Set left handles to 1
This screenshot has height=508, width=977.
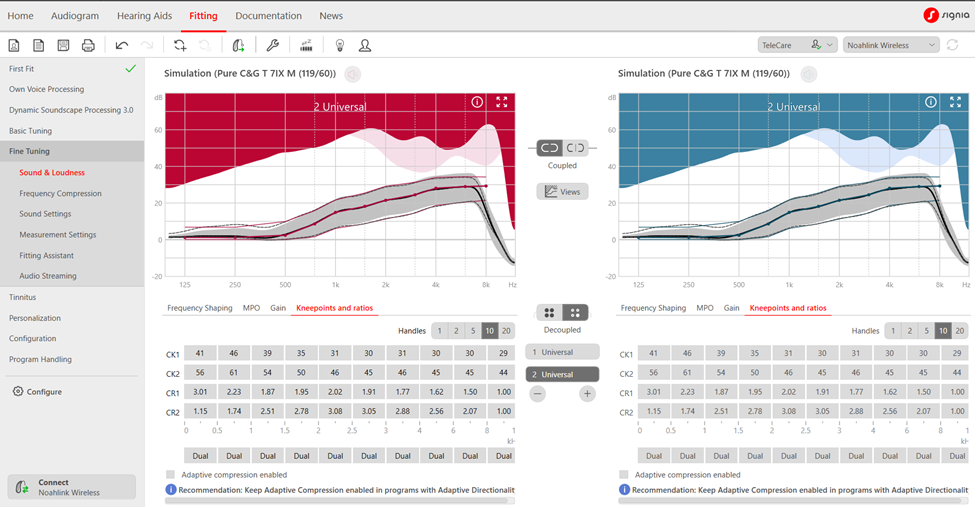tap(440, 331)
